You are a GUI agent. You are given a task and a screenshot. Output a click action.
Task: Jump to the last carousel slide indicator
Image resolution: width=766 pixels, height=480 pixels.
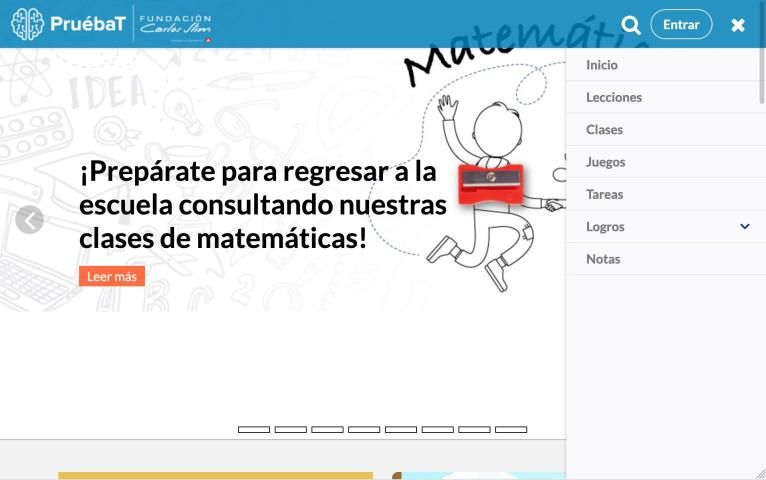511,429
